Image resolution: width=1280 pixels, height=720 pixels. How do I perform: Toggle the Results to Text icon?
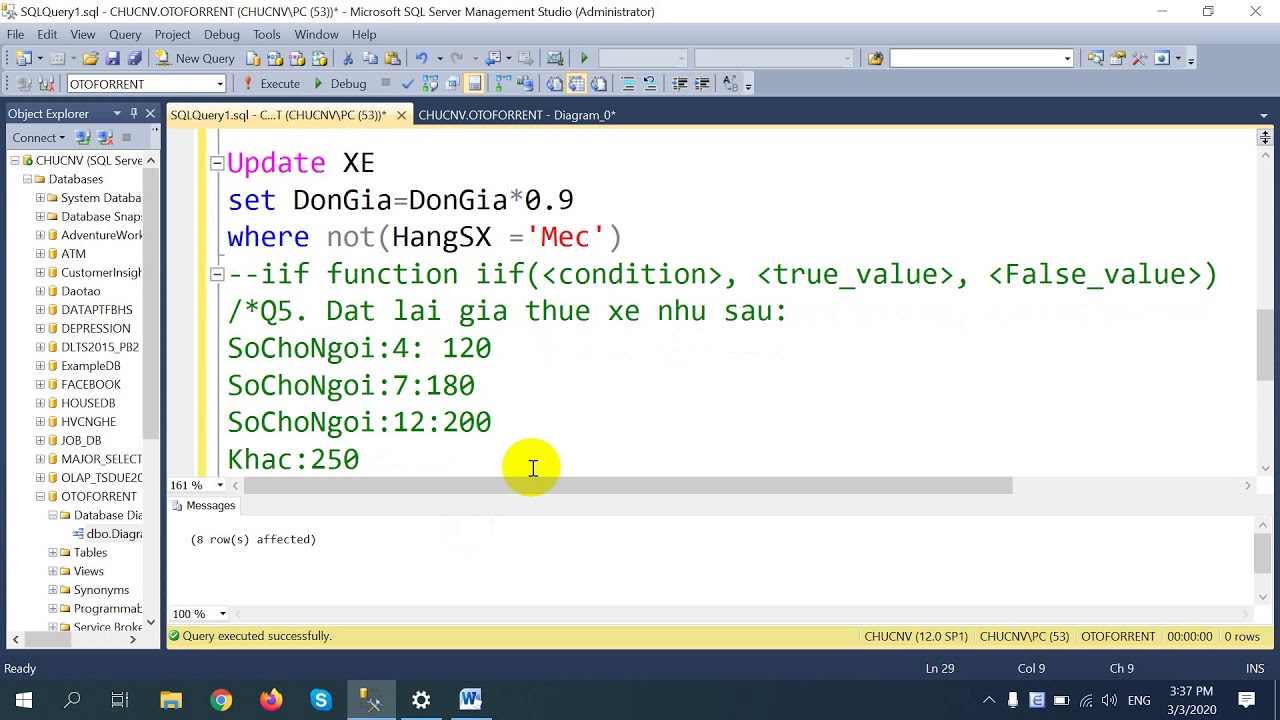pos(555,84)
